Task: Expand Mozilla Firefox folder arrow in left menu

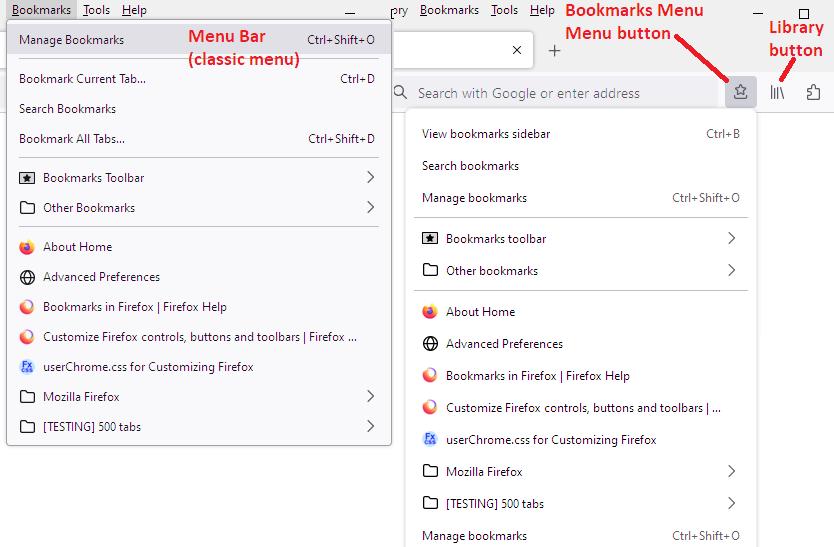Action: (370, 397)
